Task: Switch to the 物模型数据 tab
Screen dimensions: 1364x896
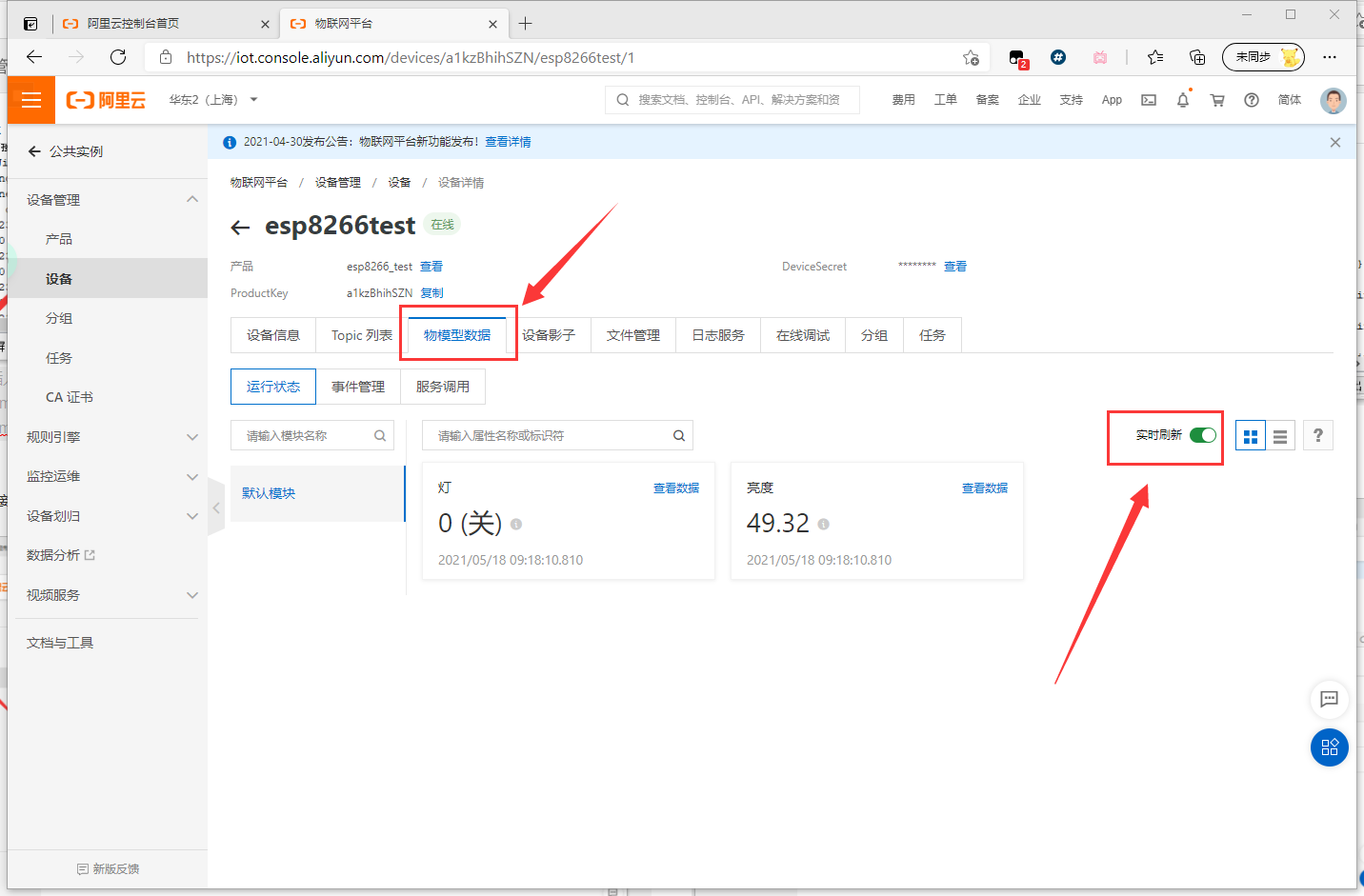Action: (x=457, y=335)
